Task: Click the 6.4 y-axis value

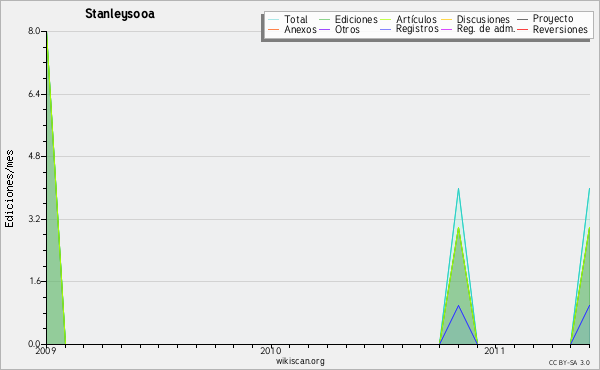Action: 34,94
